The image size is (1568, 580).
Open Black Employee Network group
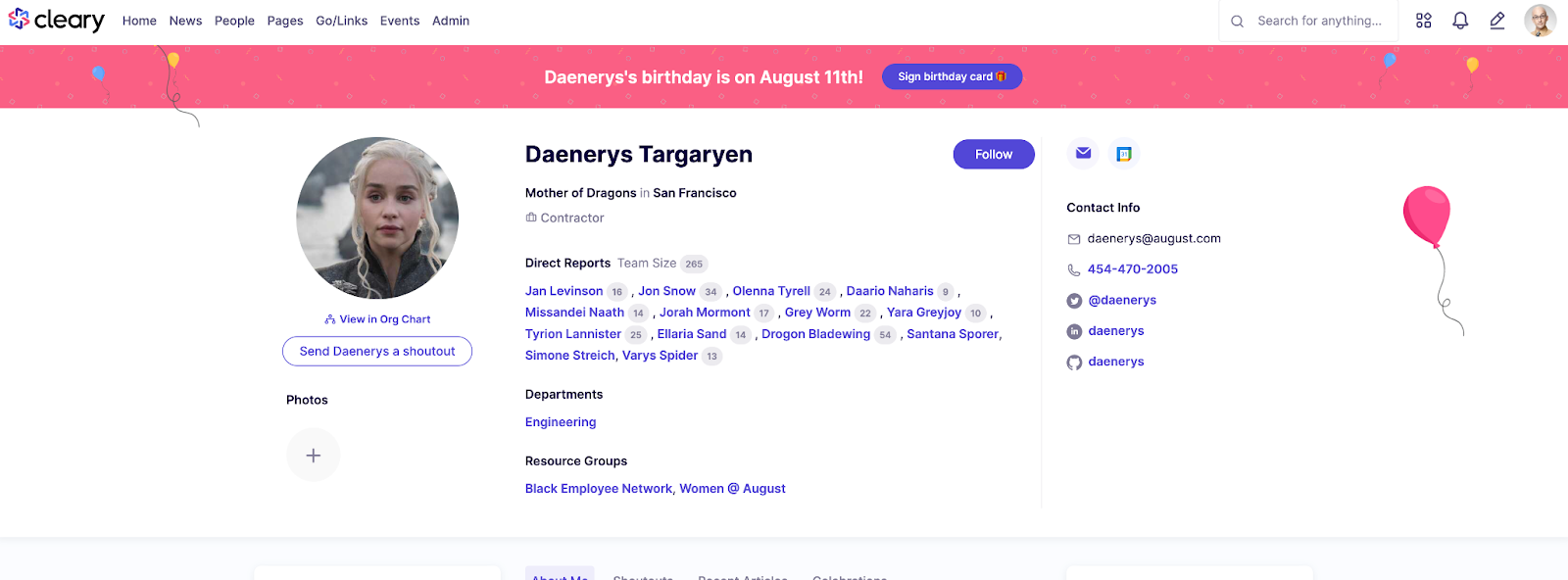[x=598, y=489]
